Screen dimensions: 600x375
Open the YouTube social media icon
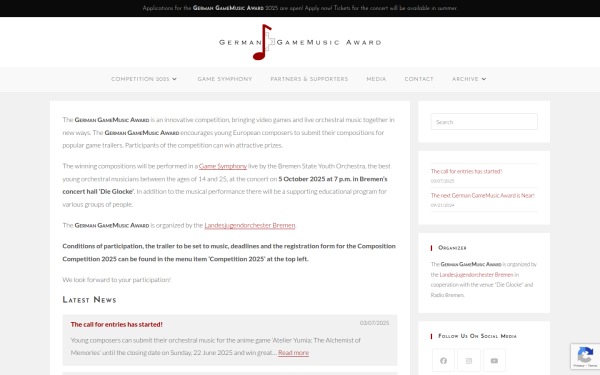(x=494, y=360)
